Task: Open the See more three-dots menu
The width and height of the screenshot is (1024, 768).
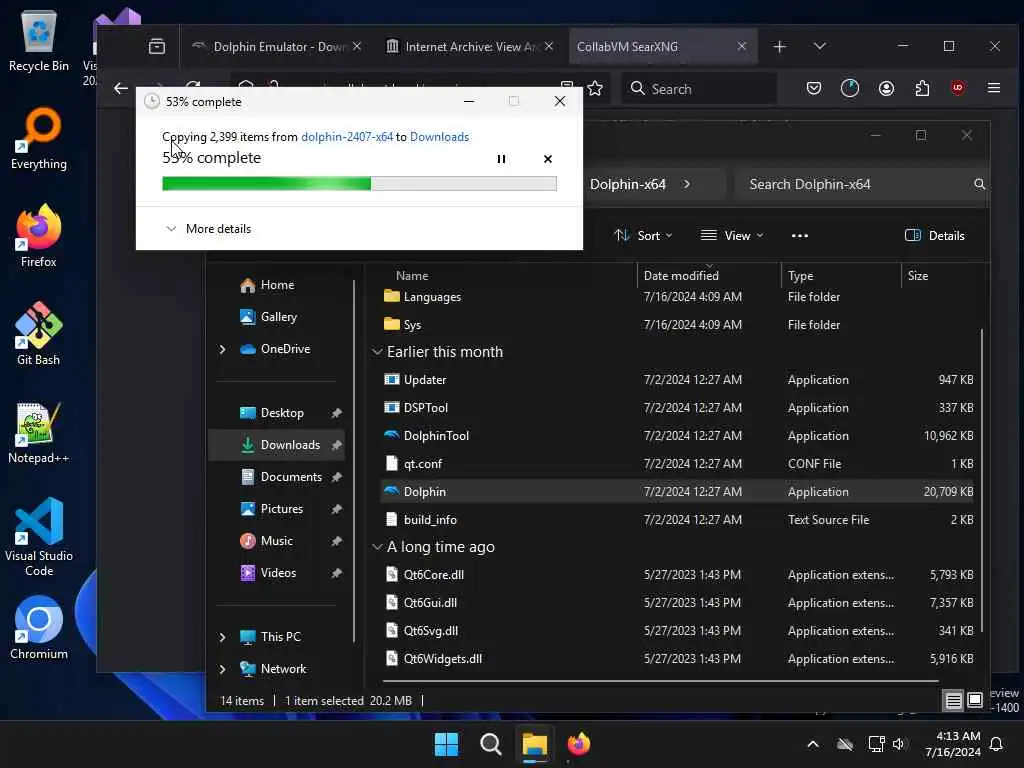Action: 799,236
